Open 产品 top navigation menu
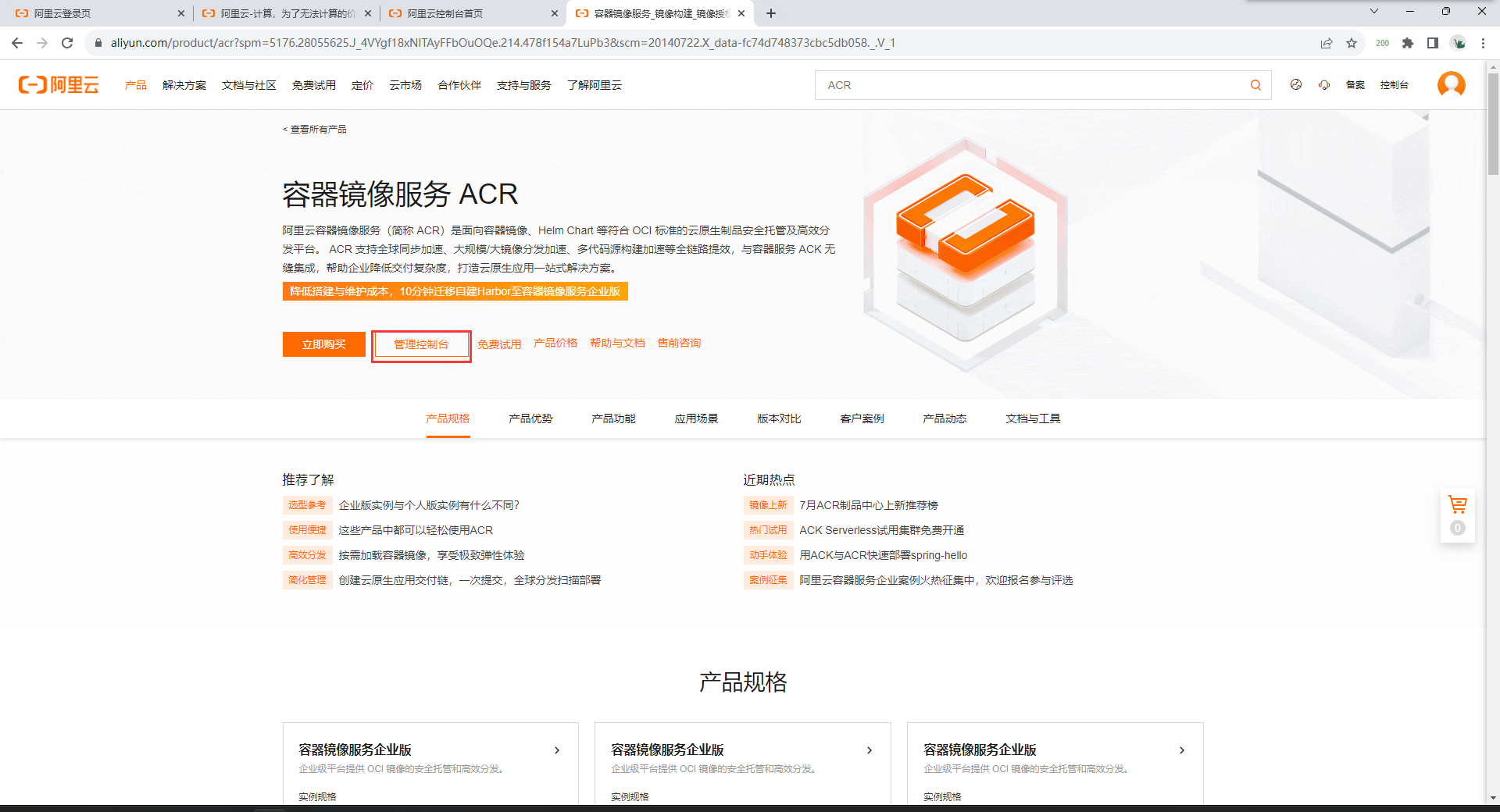 [x=136, y=85]
